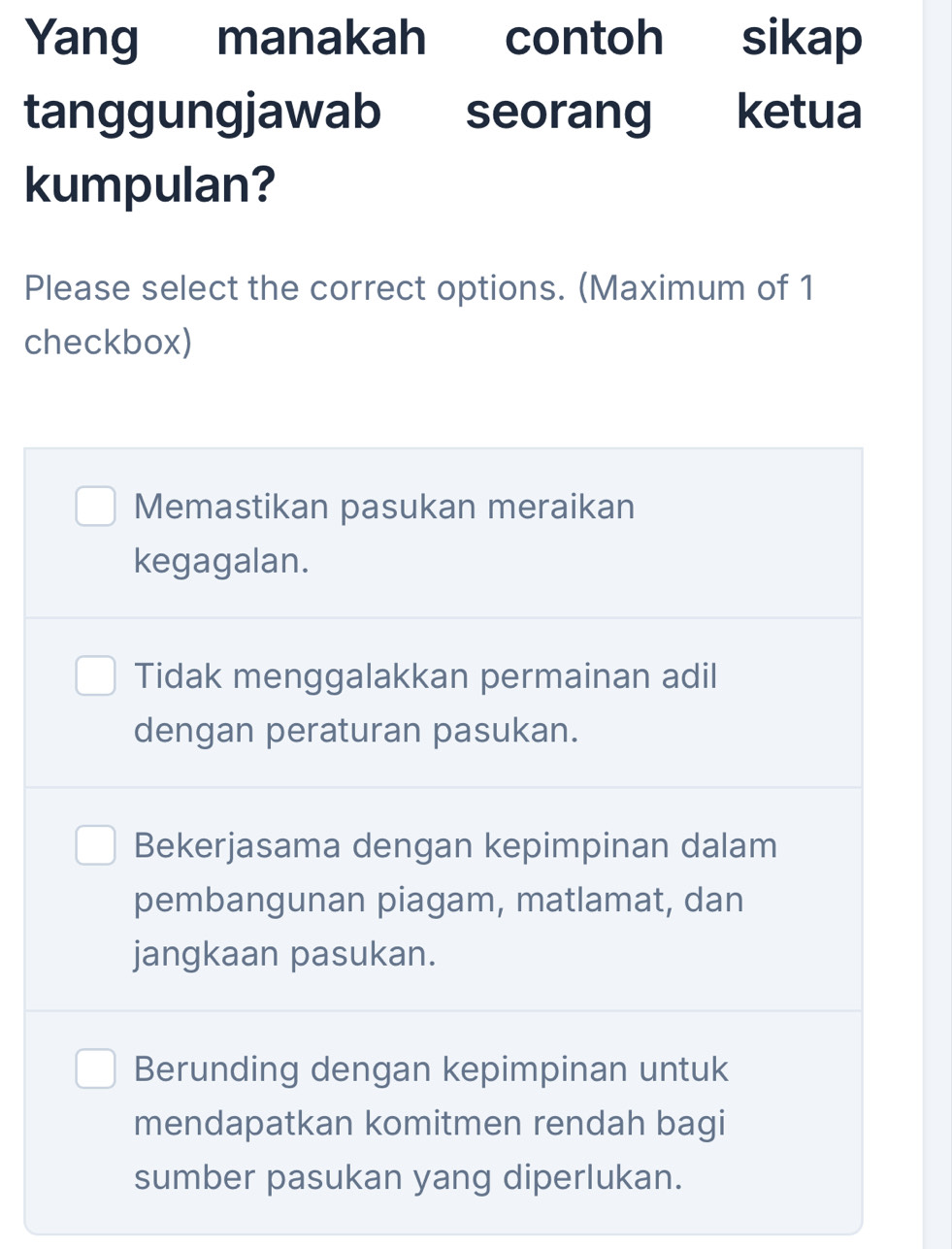Viewport: 952px width, 1249px height.
Task: Click the line 'dengan peraturan pasukan.'
Action: tap(356, 730)
